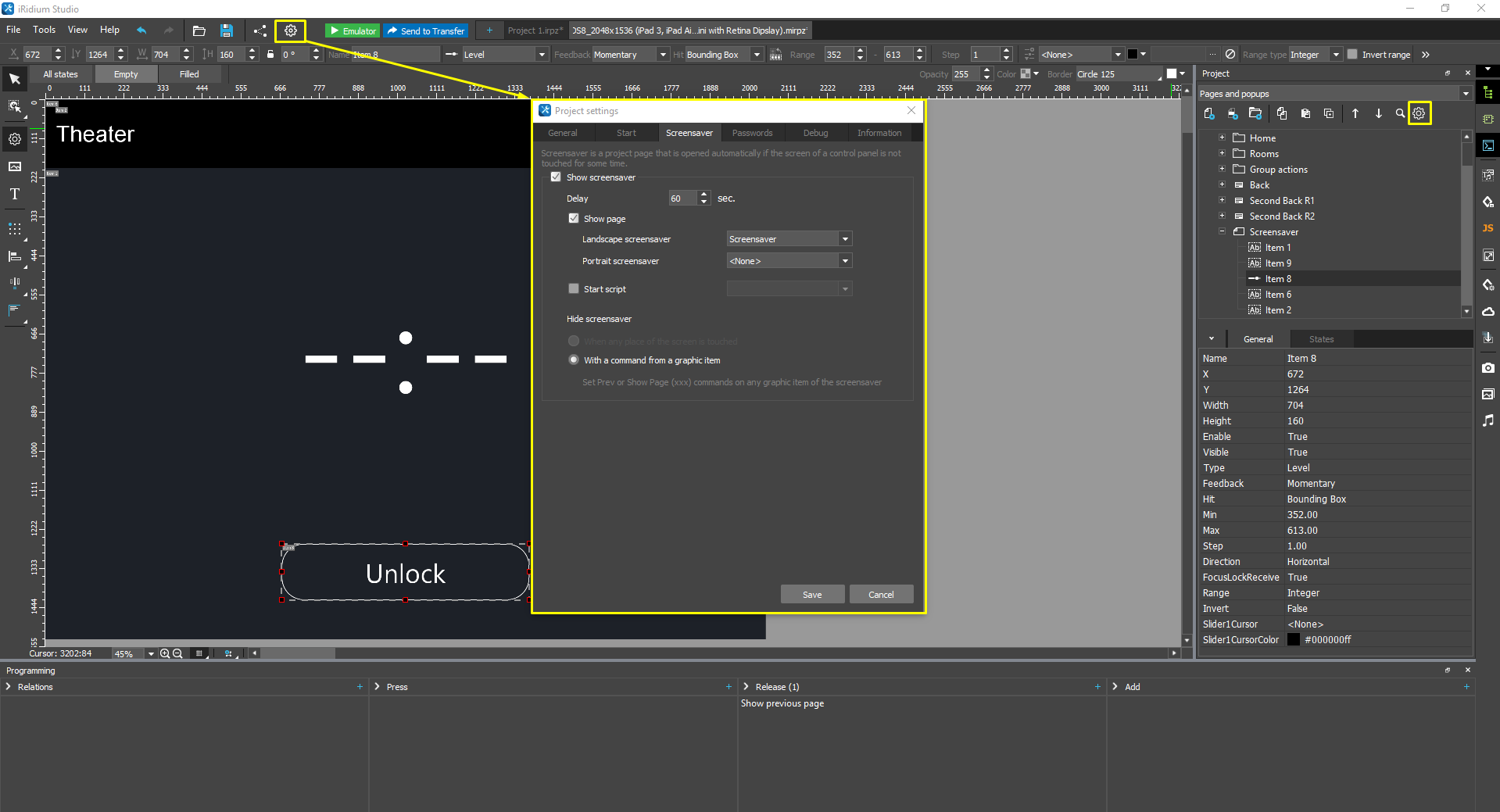
Task: Uncheck the Show screensaver checkbox
Action: 556,177
